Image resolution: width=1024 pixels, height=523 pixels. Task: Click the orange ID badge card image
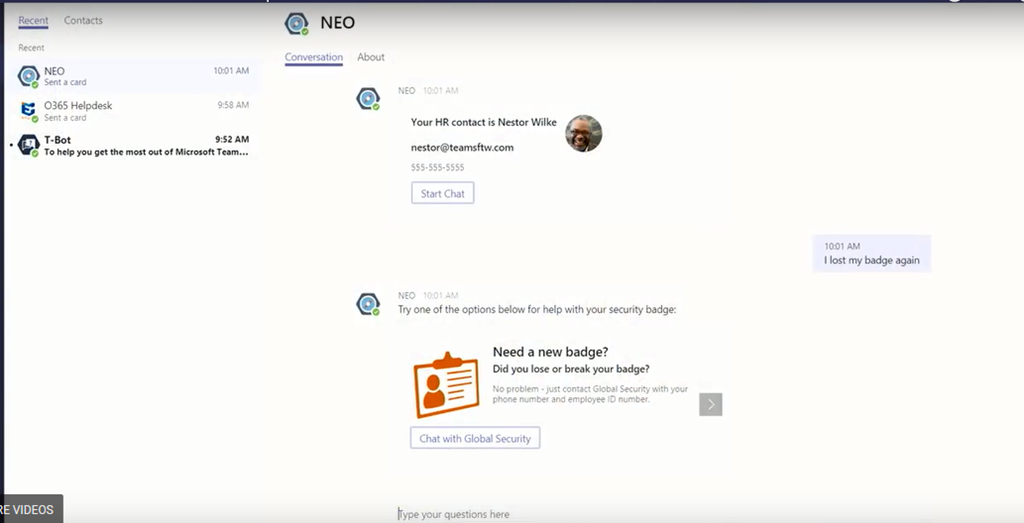pyautogui.click(x=446, y=385)
